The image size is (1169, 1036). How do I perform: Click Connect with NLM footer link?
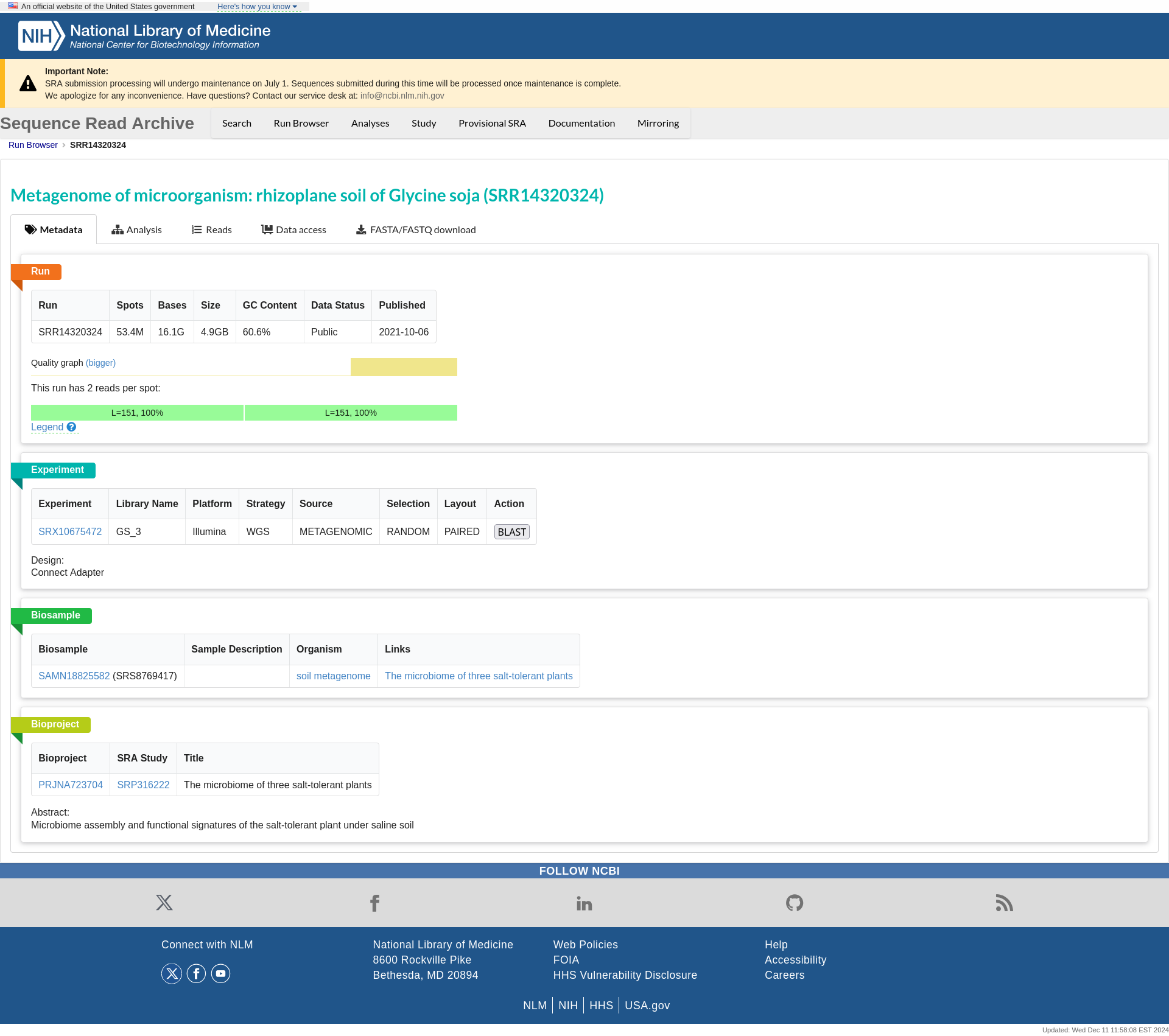coord(207,945)
